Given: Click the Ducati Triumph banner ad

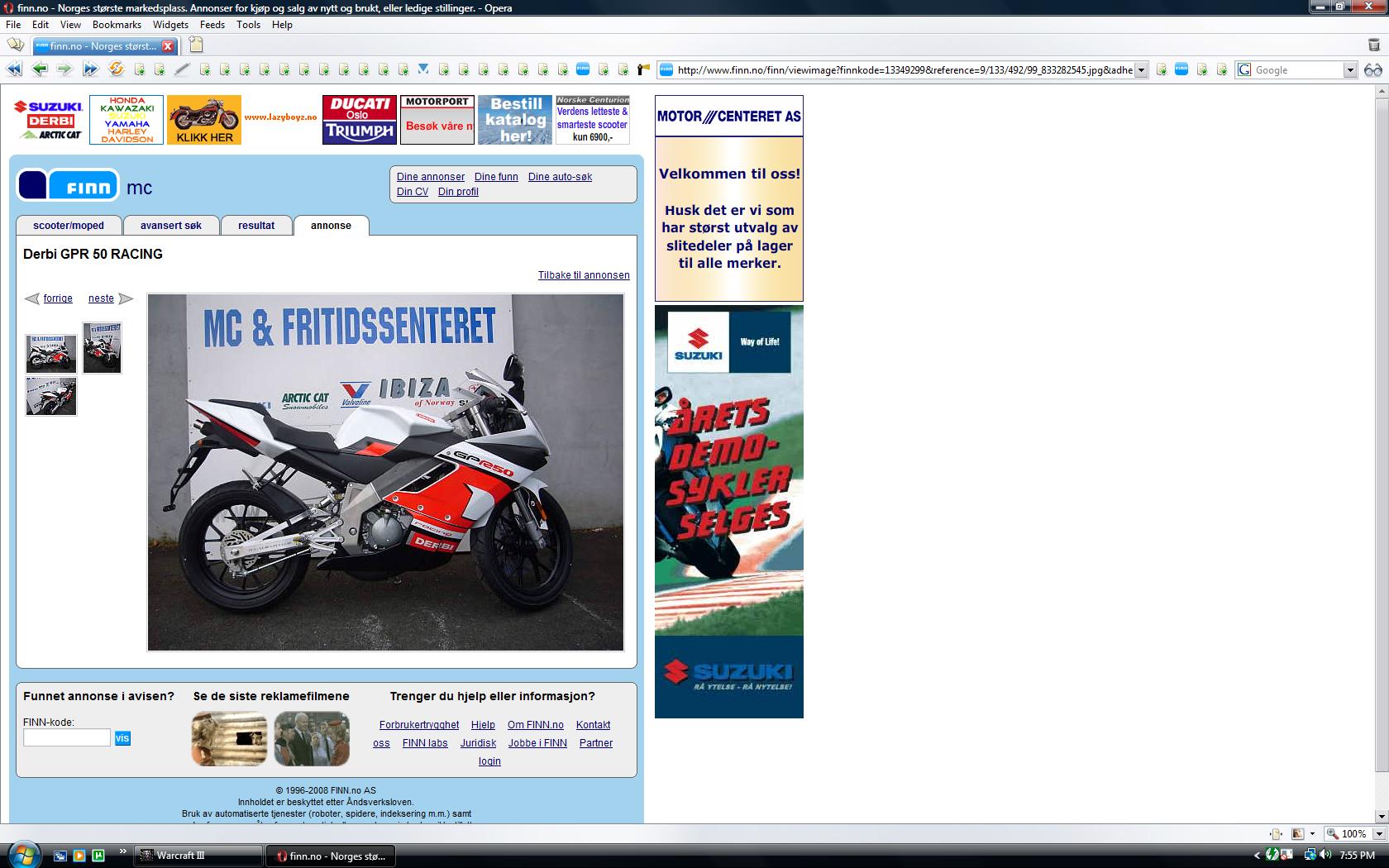Looking at the screenshot, I should [359, 120].
